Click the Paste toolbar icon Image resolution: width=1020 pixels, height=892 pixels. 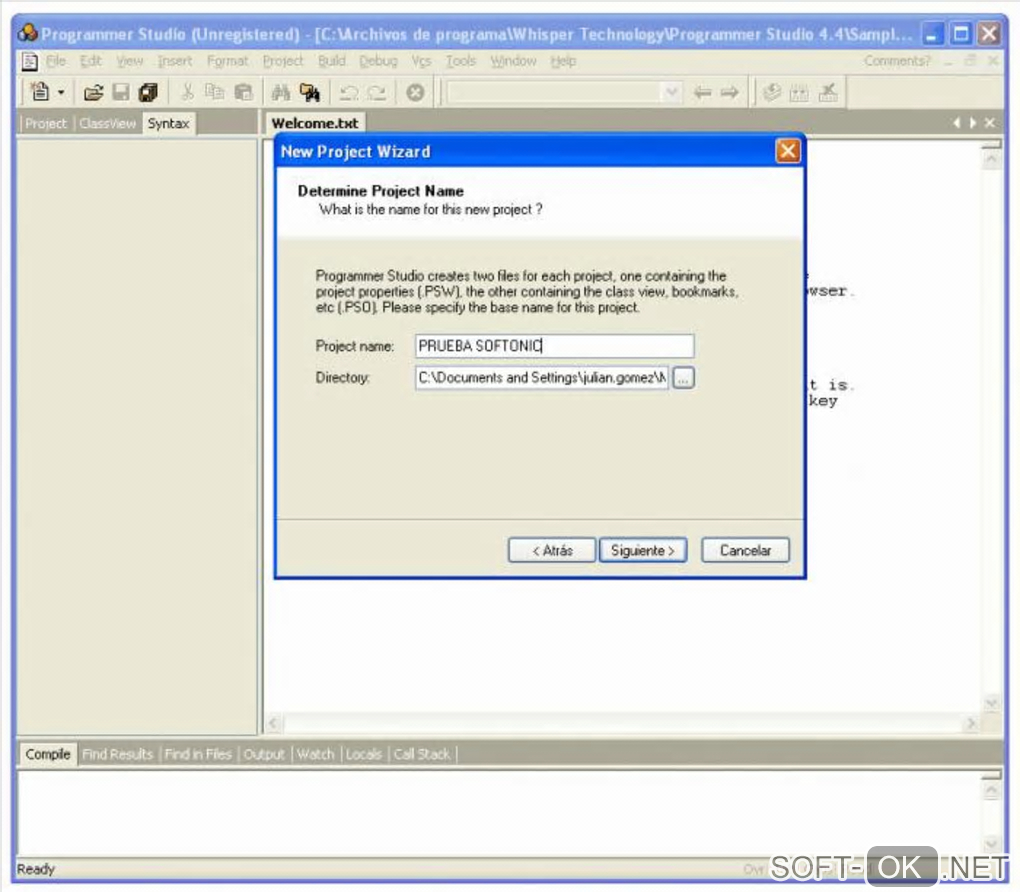243,92
